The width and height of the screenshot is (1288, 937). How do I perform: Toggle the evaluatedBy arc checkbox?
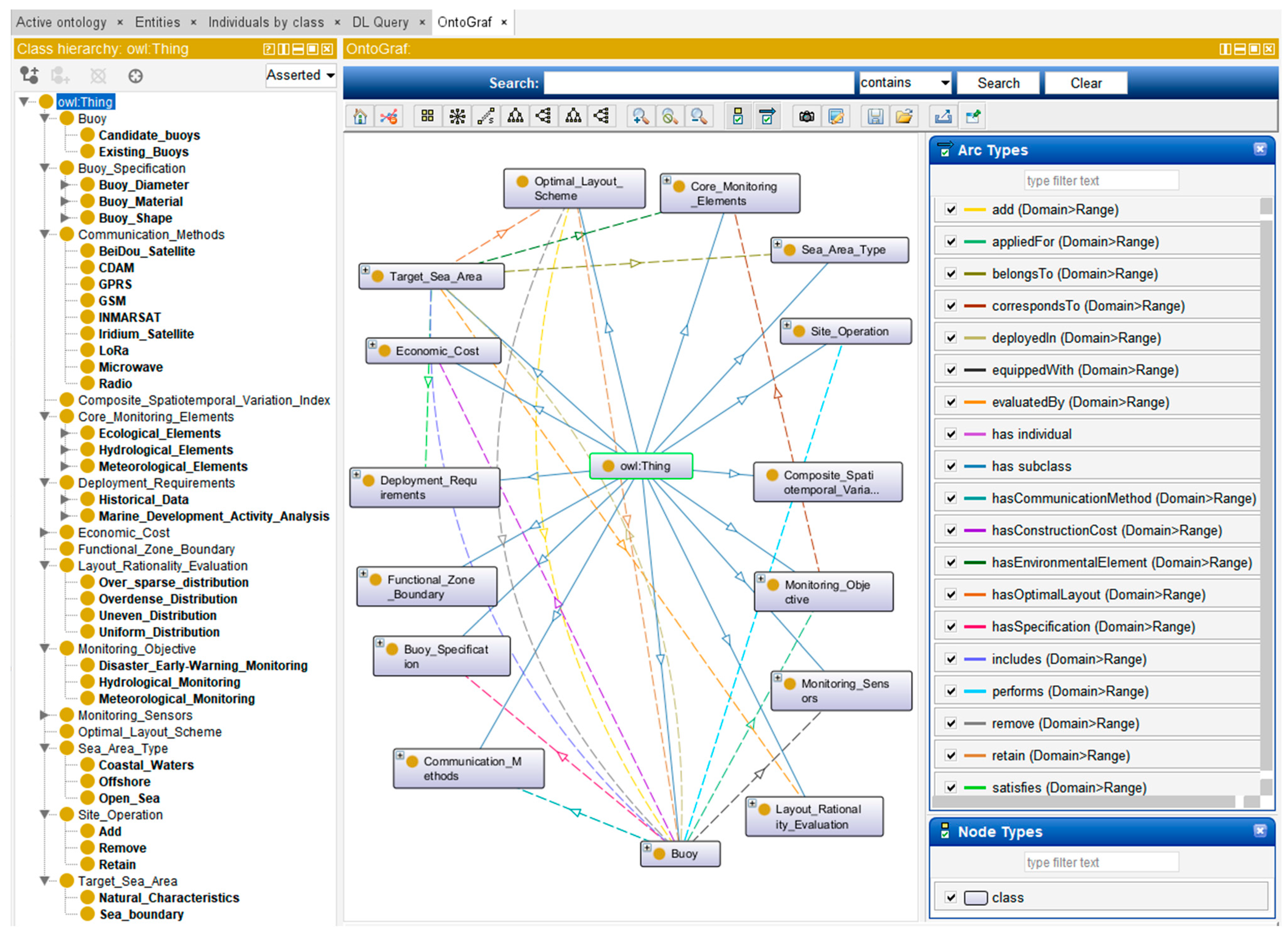951,402
